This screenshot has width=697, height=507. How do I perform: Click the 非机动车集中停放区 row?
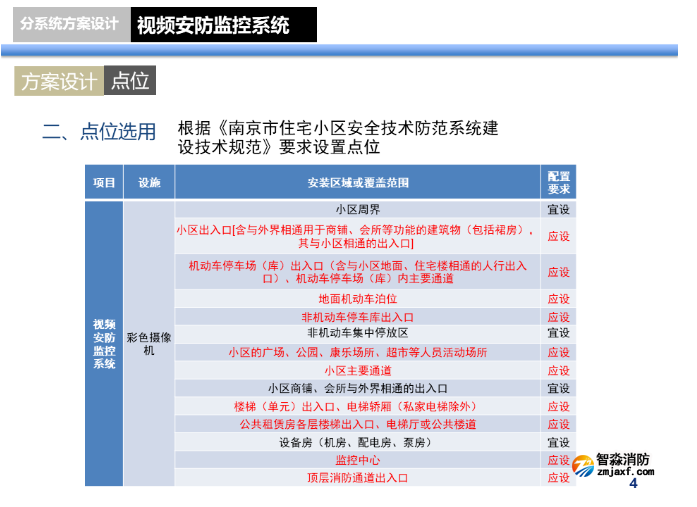[x=357, y=334]
